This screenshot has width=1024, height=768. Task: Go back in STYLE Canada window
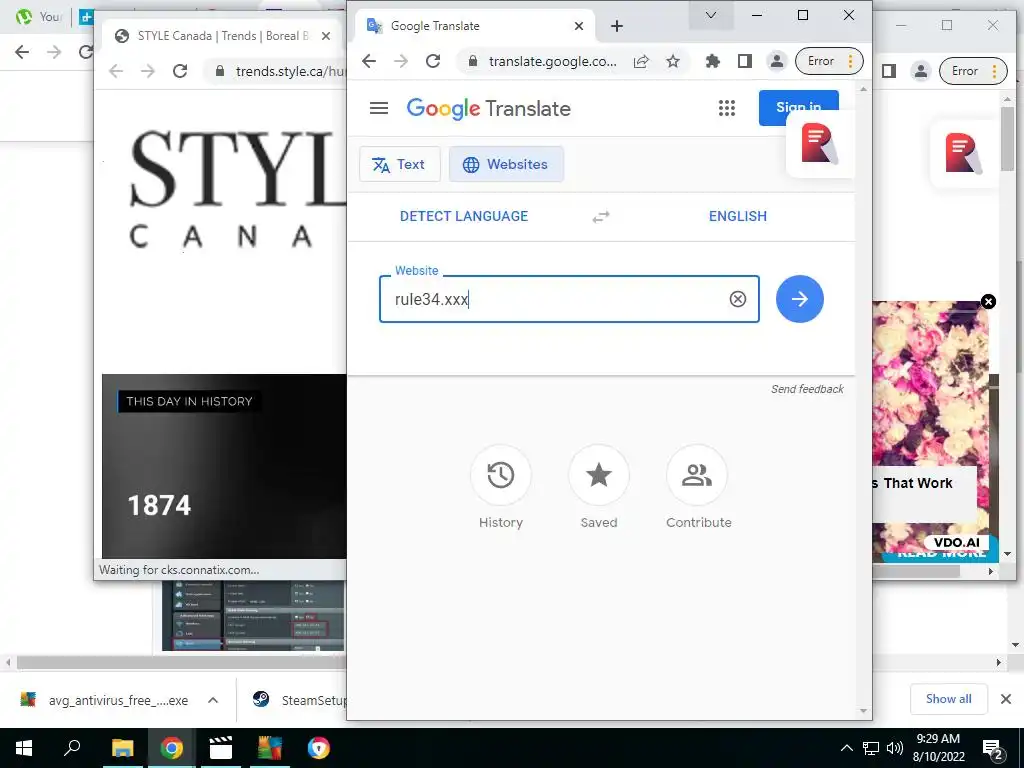[x=116, y=71]
